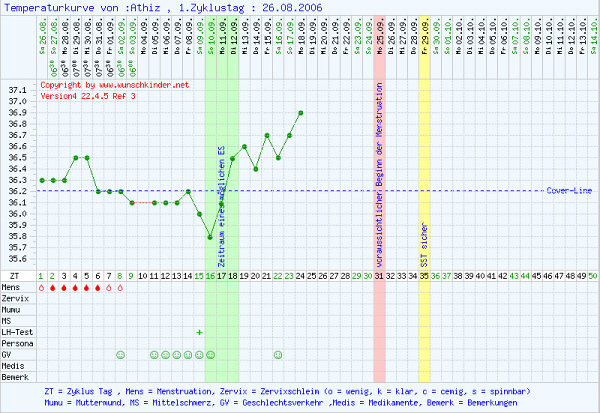Image resolution: width=600 pixels, height=413 pixels.
Task: Click the yellow cycle day 35 marker
Action: (x=424, y=275)
